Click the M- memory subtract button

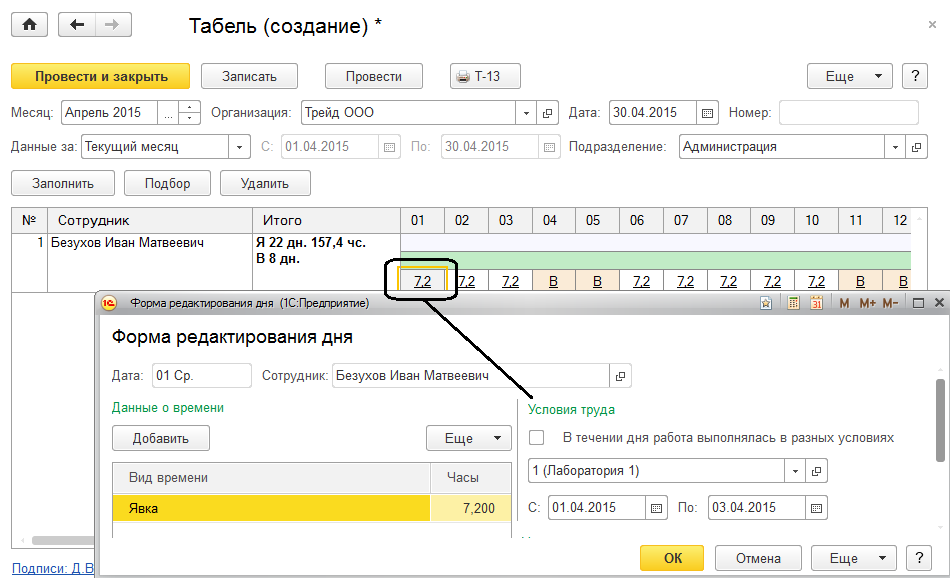tap(890, 303)
